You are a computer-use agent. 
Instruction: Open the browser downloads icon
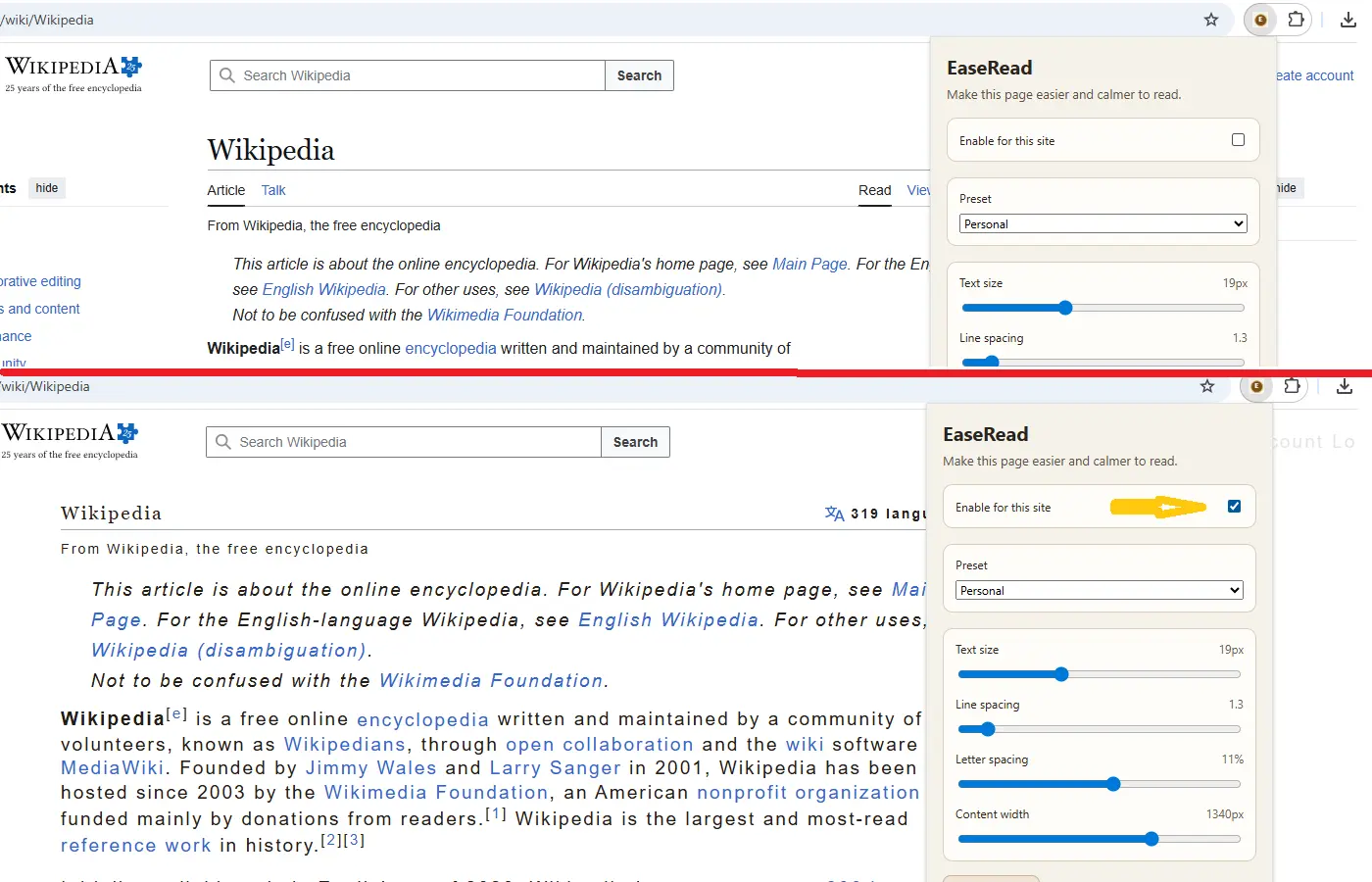pyautogui.click(x=1347, y=19)
